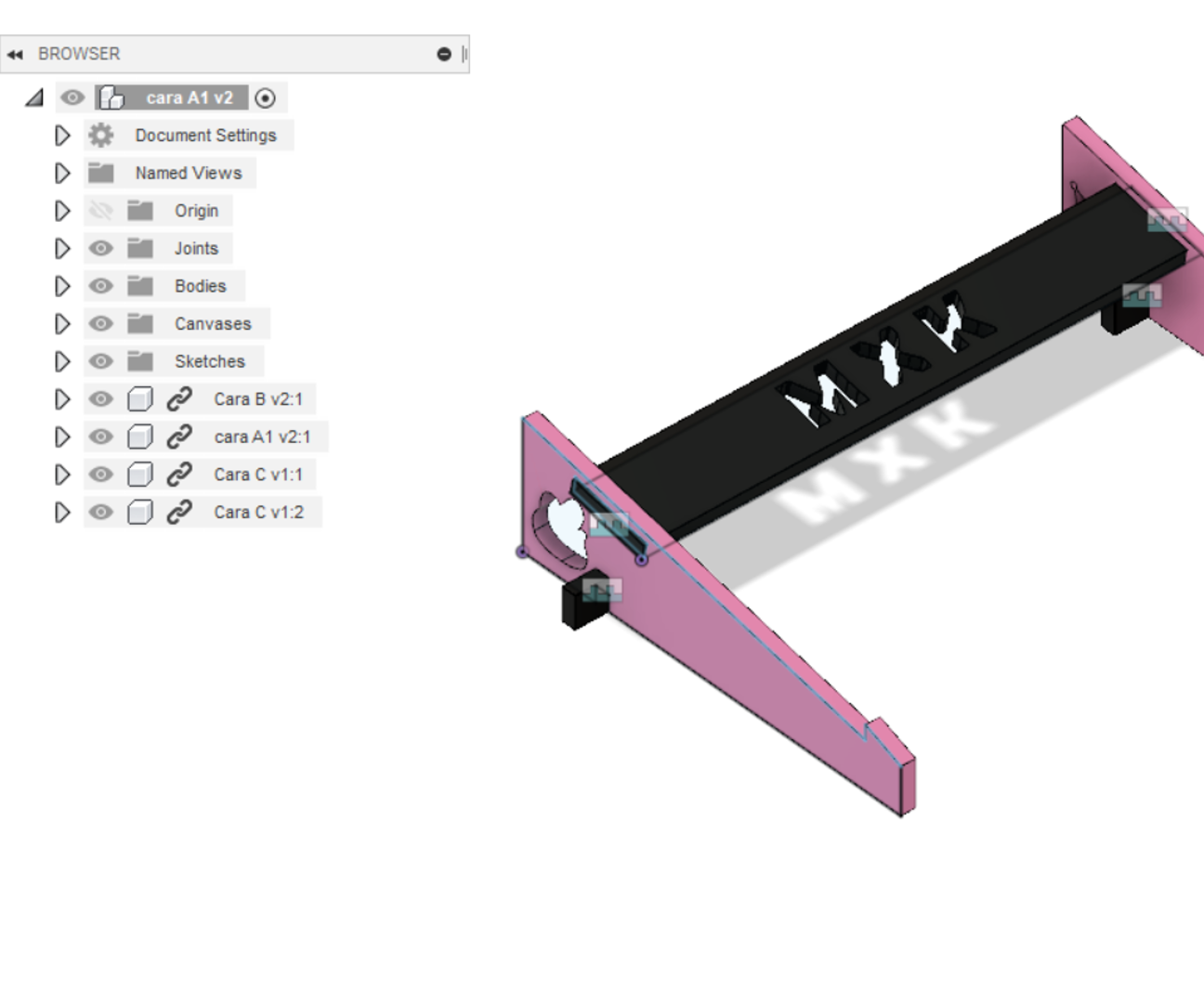Toggle visibility of Cara C v1:1
This screenshot has height=1003, width=1204.
101,475
